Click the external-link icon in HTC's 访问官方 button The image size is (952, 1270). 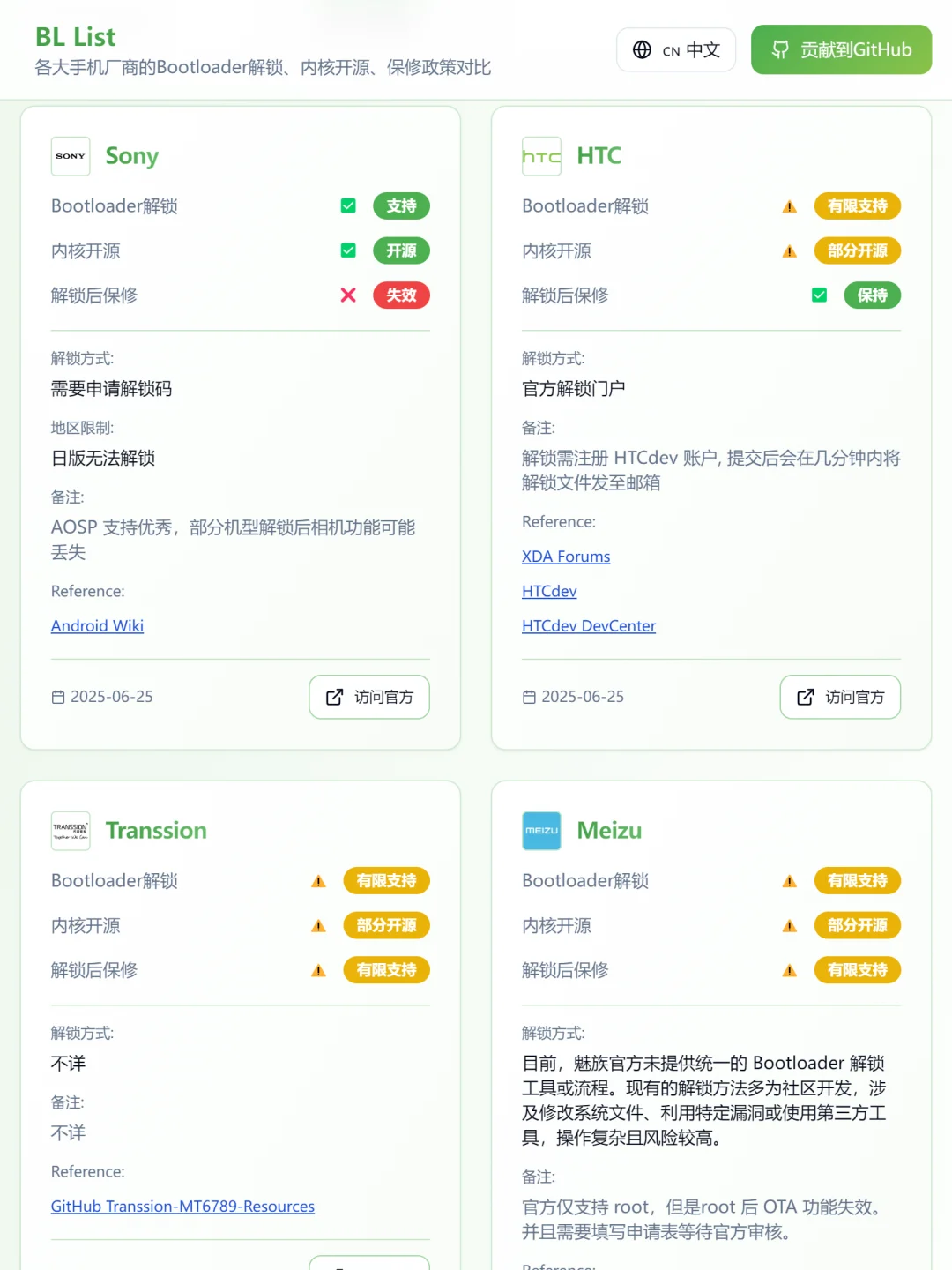click(806, 697)
